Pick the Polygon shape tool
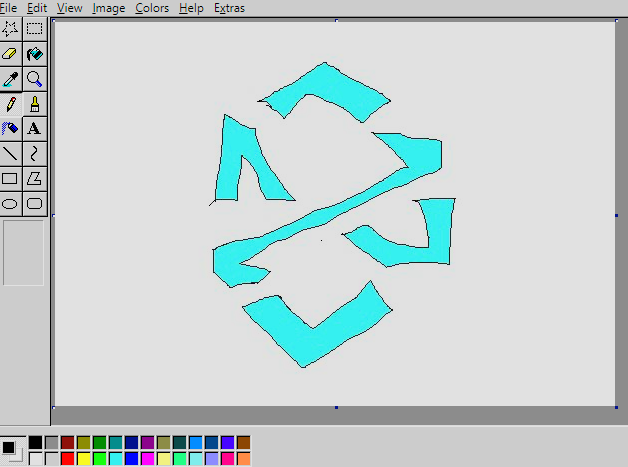 tap(34, 179)
